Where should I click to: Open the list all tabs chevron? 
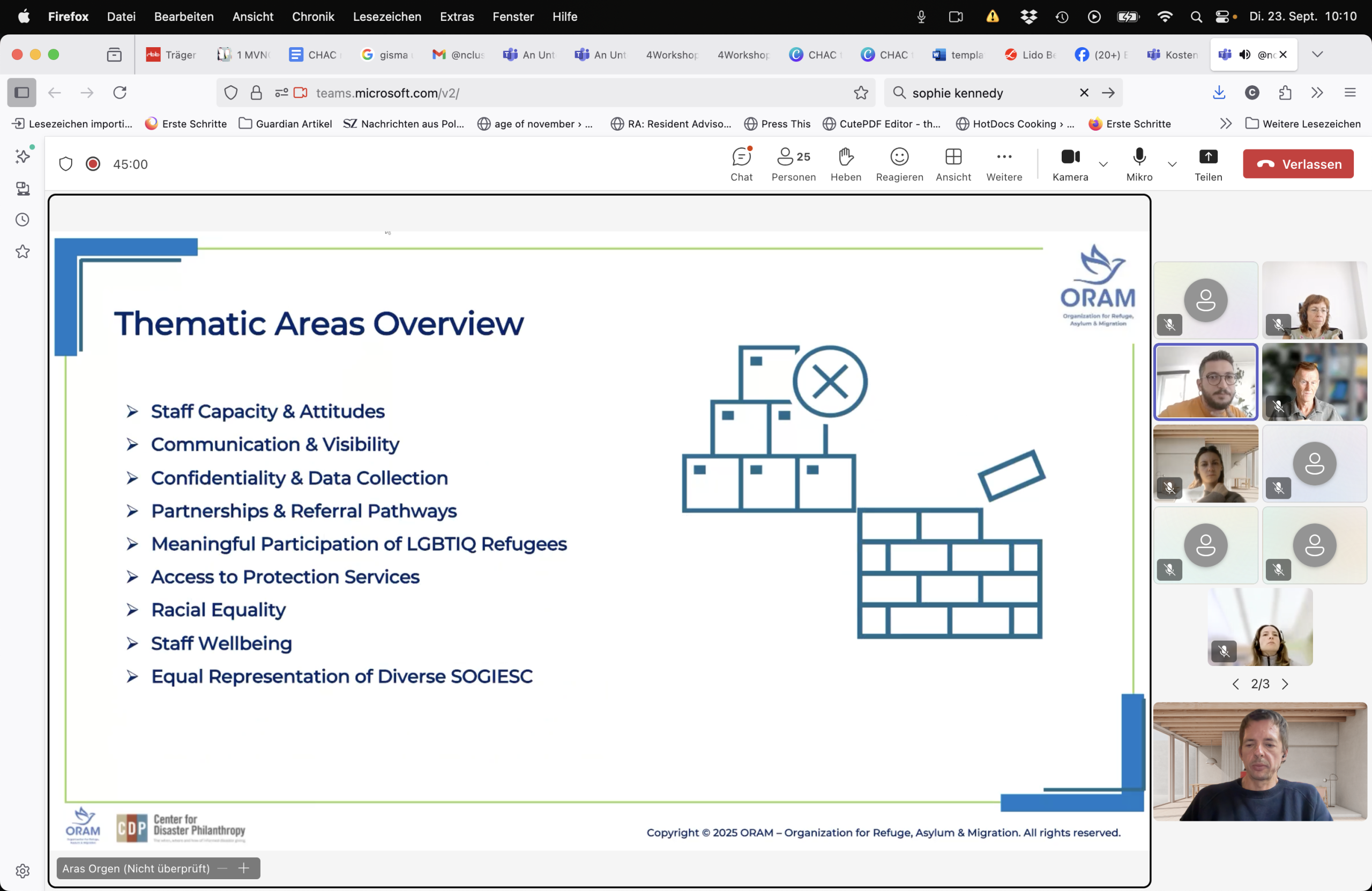coord(1317,54)
